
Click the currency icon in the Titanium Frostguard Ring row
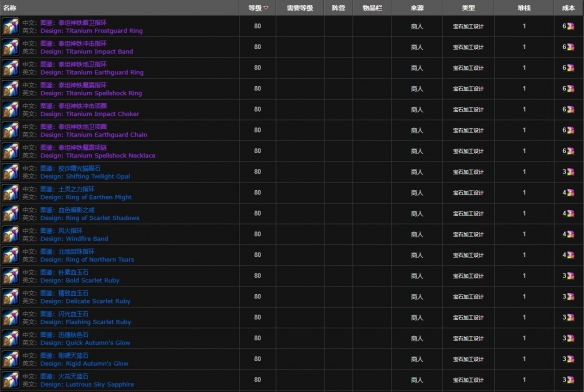tap(570, 26)
